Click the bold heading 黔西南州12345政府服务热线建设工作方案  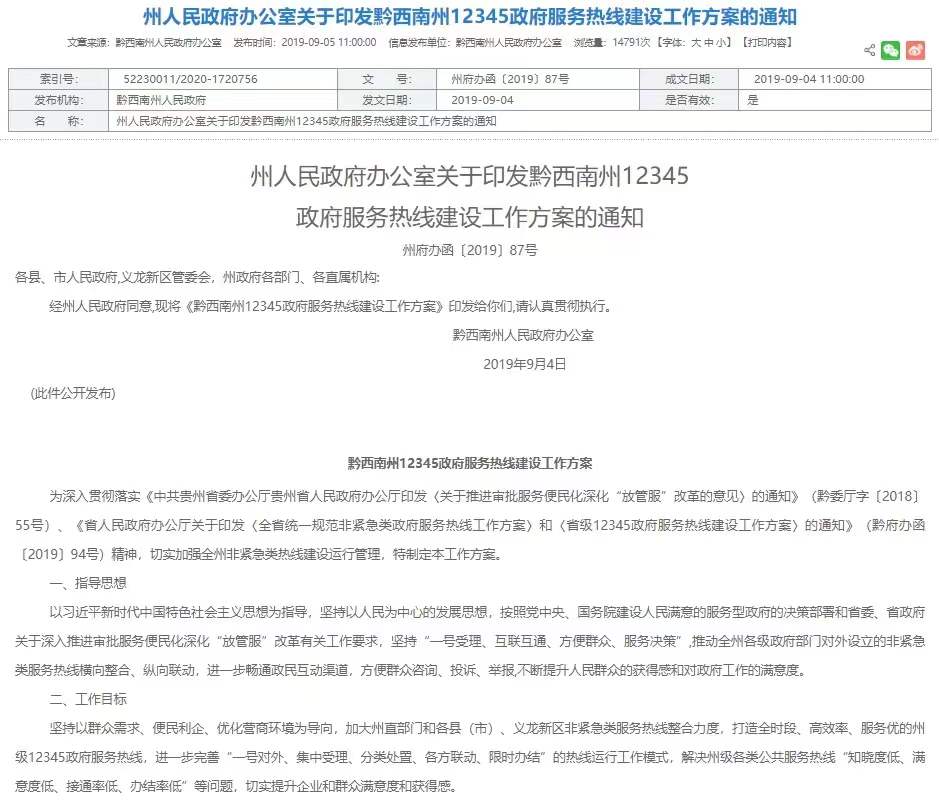point(470,463)
